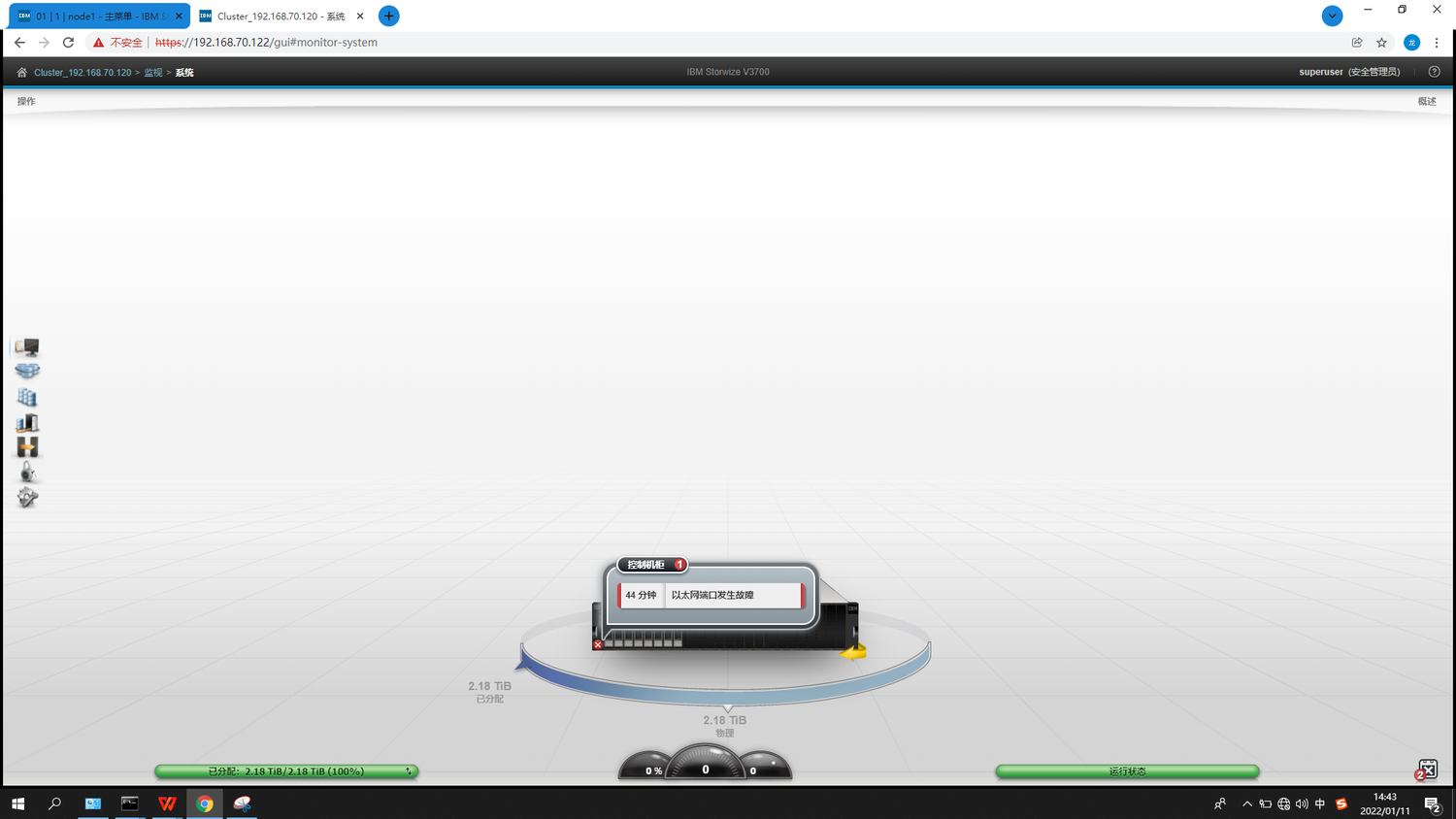Open the Access padlock sidebar icon

pos(27,473)
